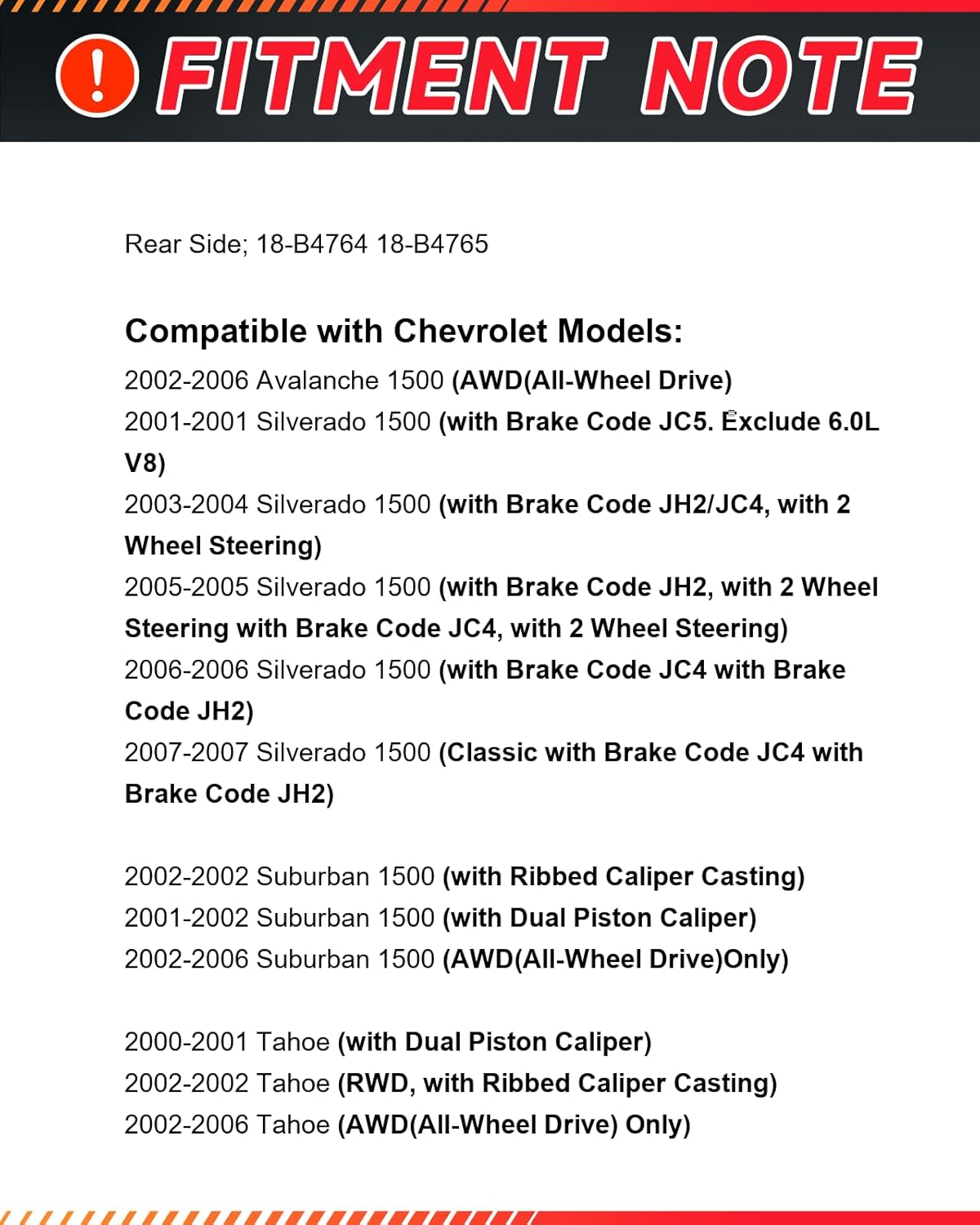Click the red exclamation warning icon
The image size is (980, 1225).
(x=97, y=75)
